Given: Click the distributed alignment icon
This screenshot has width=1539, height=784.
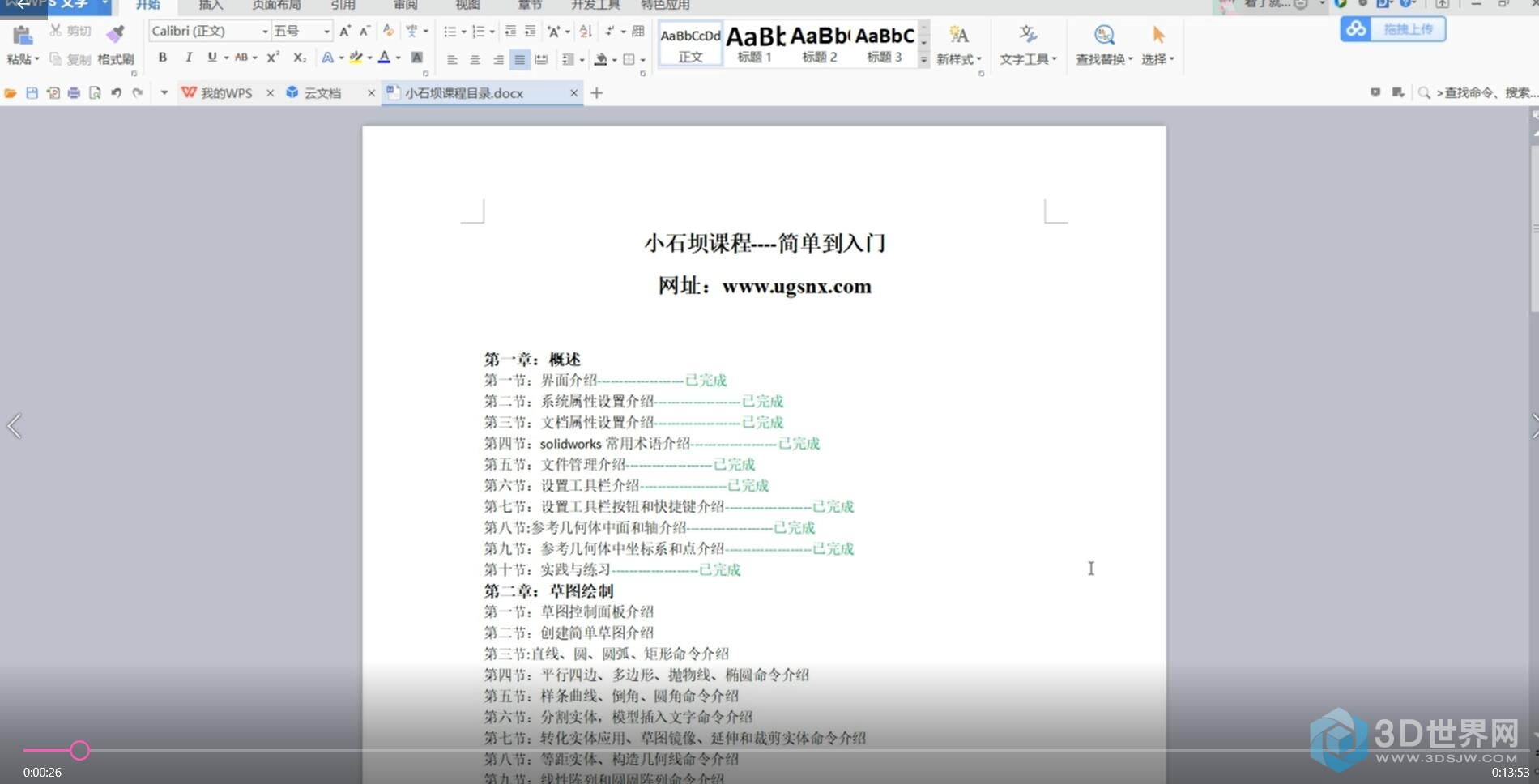Looking at the screenshot, I should click(x=541, y=59).
